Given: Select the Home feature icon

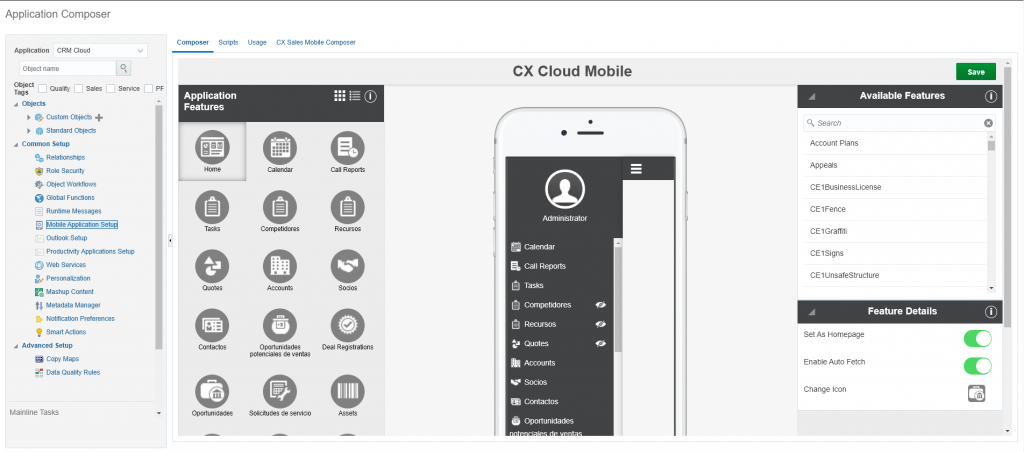Looking at the screenshot, I should [x=212, y=148].
